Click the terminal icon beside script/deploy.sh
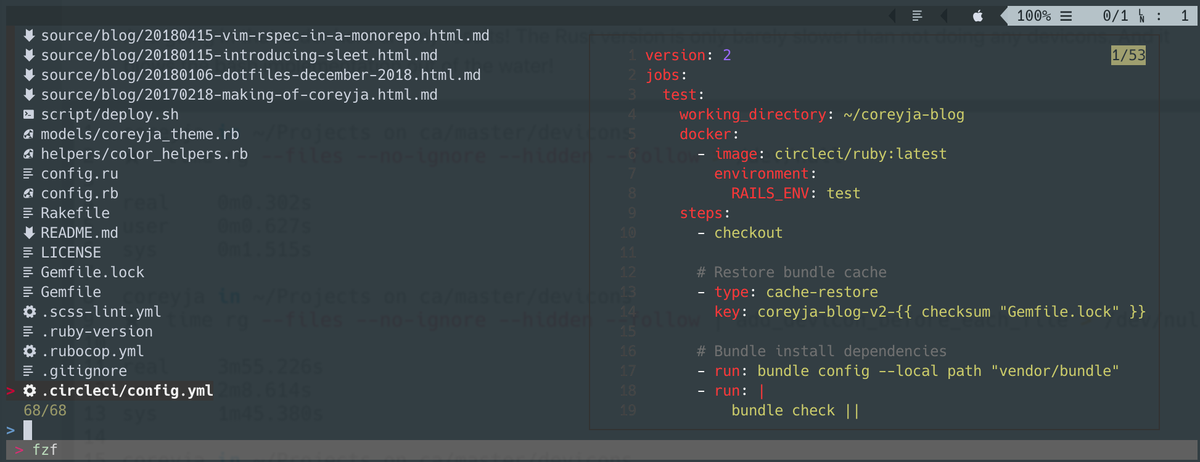This screenshot has height=462, width=1200. tap(30, 114)
